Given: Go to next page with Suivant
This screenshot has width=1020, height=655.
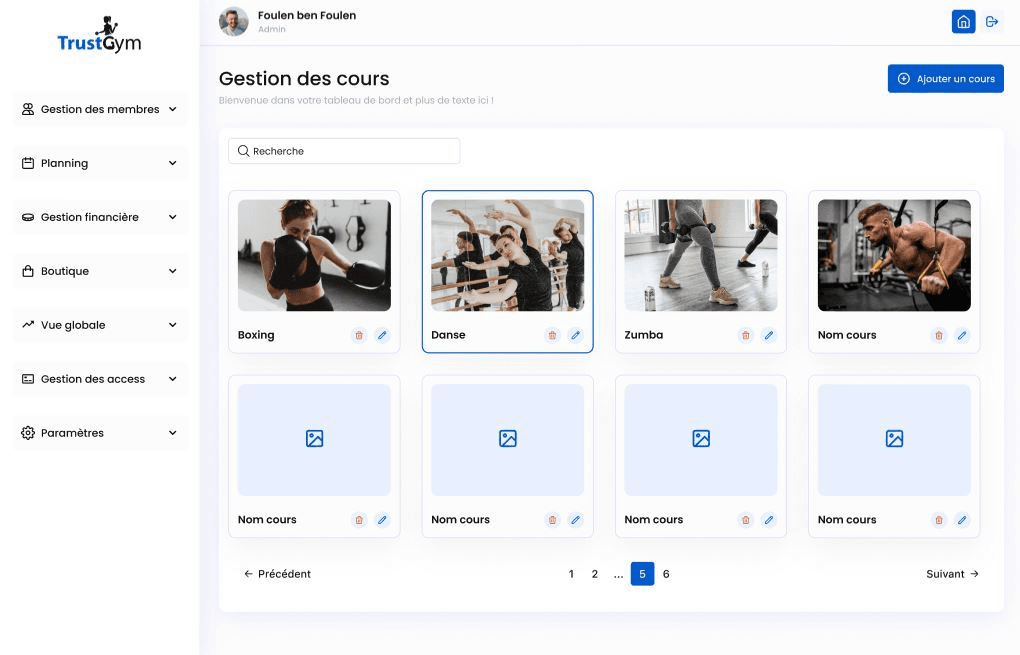Looking at the screenshot, I should tap(952, 574).
